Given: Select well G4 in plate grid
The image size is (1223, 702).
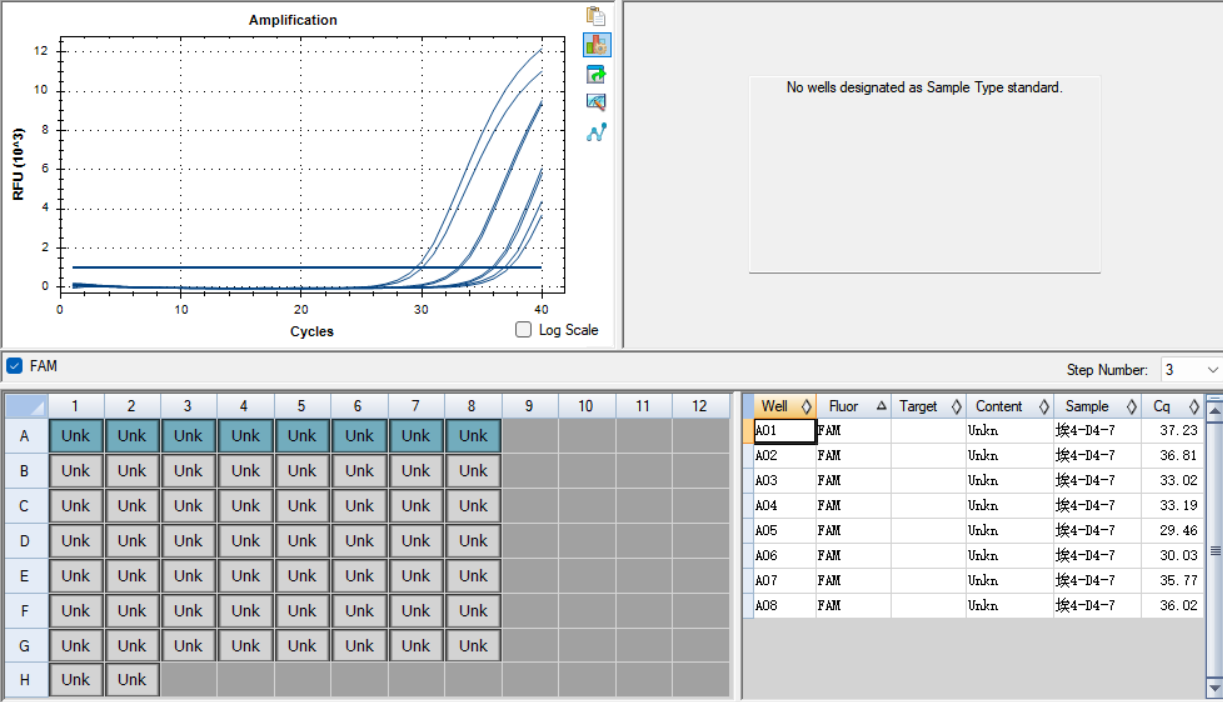Looking at the screenshot, I should pyautogui.click(x=245, y=646).
